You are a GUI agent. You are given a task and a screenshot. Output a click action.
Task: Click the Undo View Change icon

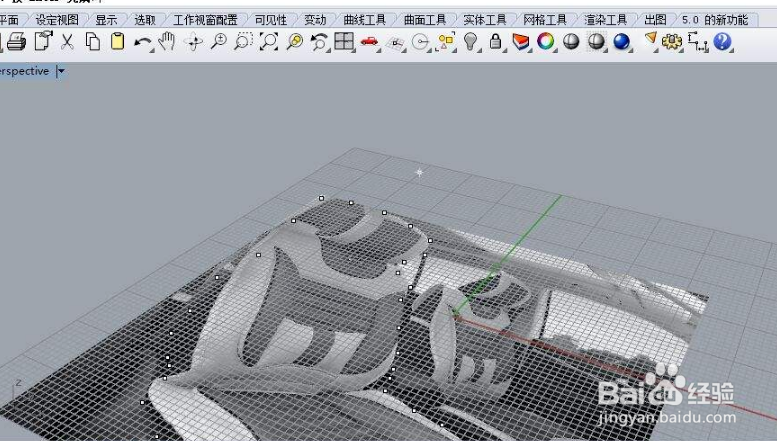pos(320,42)
